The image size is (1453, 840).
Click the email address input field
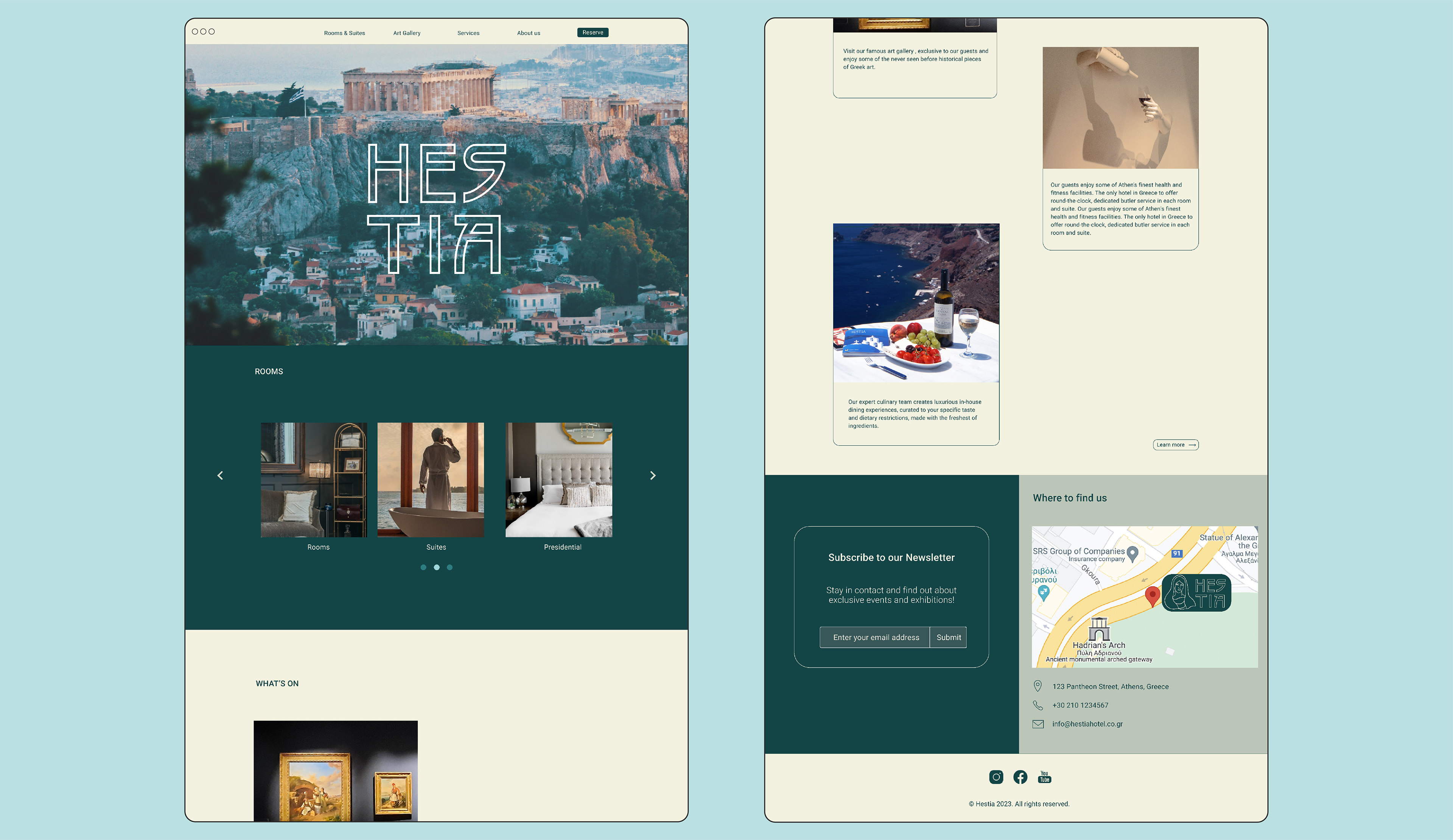[x=875, y=637]
